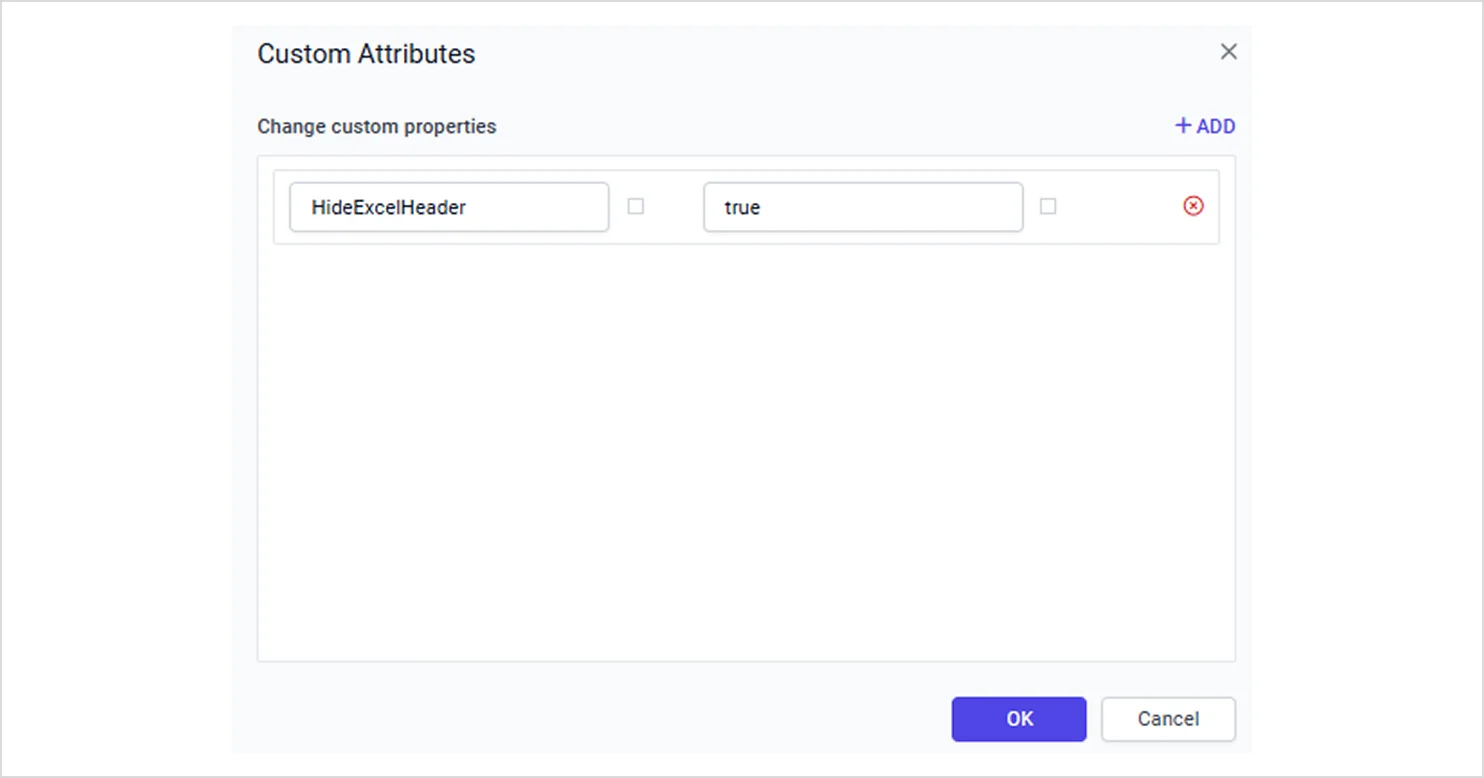Image resolution: width=1484 pixels, height=778 pixels.
Task: Click the Custom Attributes dialog title
Action: 366,54
